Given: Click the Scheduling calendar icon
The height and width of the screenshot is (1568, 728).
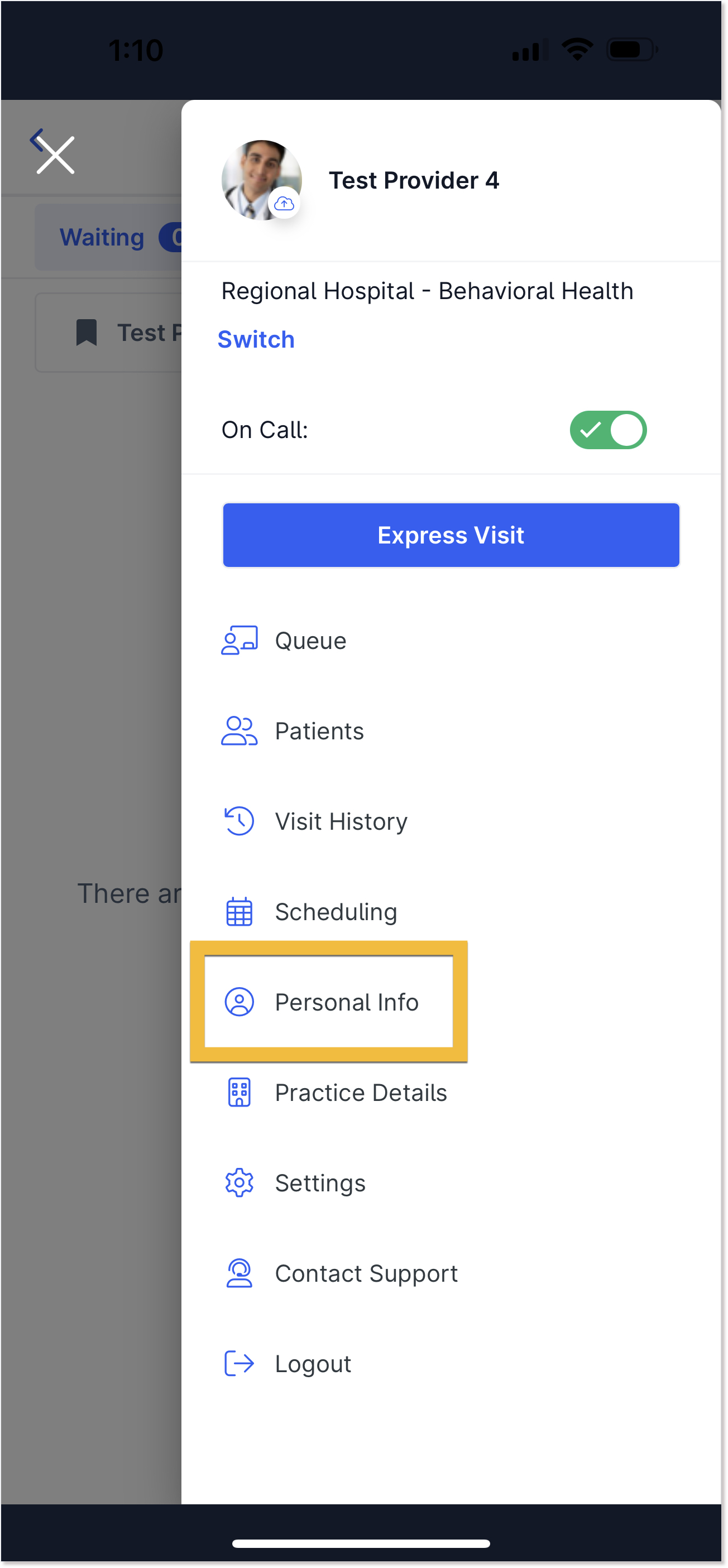Looking at the screenshot, I should [240, 911].
